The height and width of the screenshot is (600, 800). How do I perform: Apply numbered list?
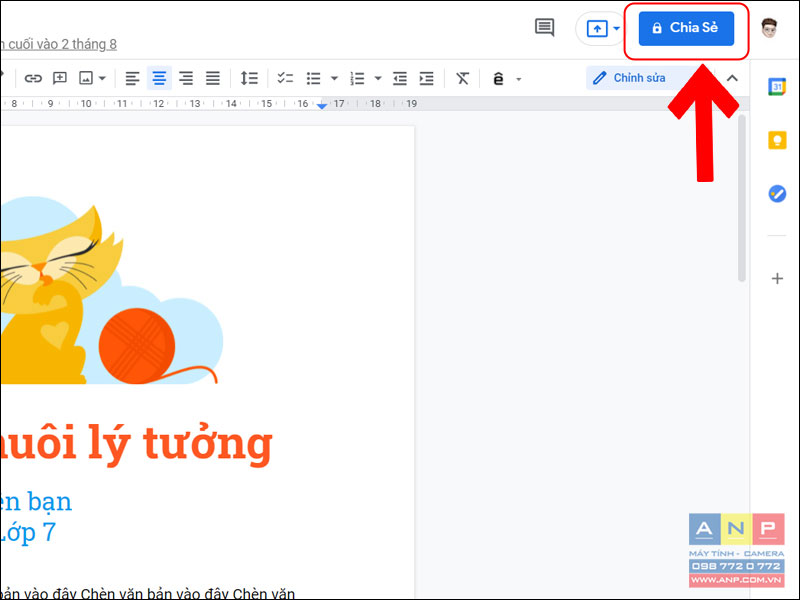pos(357,79)
